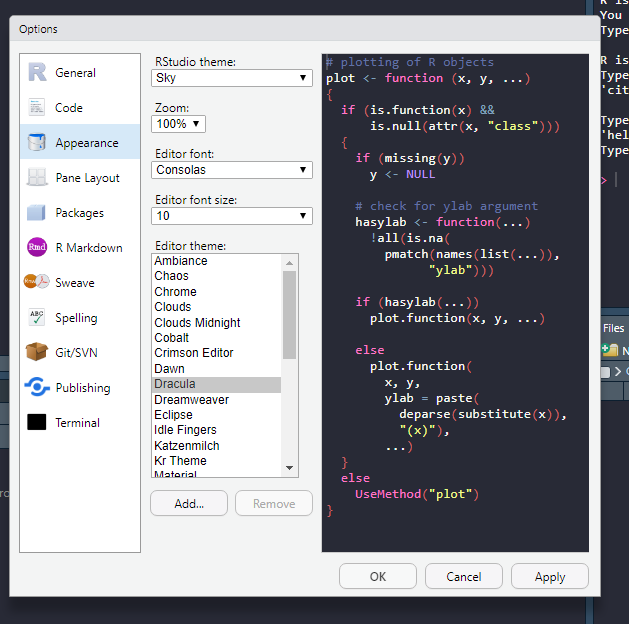Click the black Terminal icon
The width and height of the screenshot is (629, 624).
[x=37, y=422]
